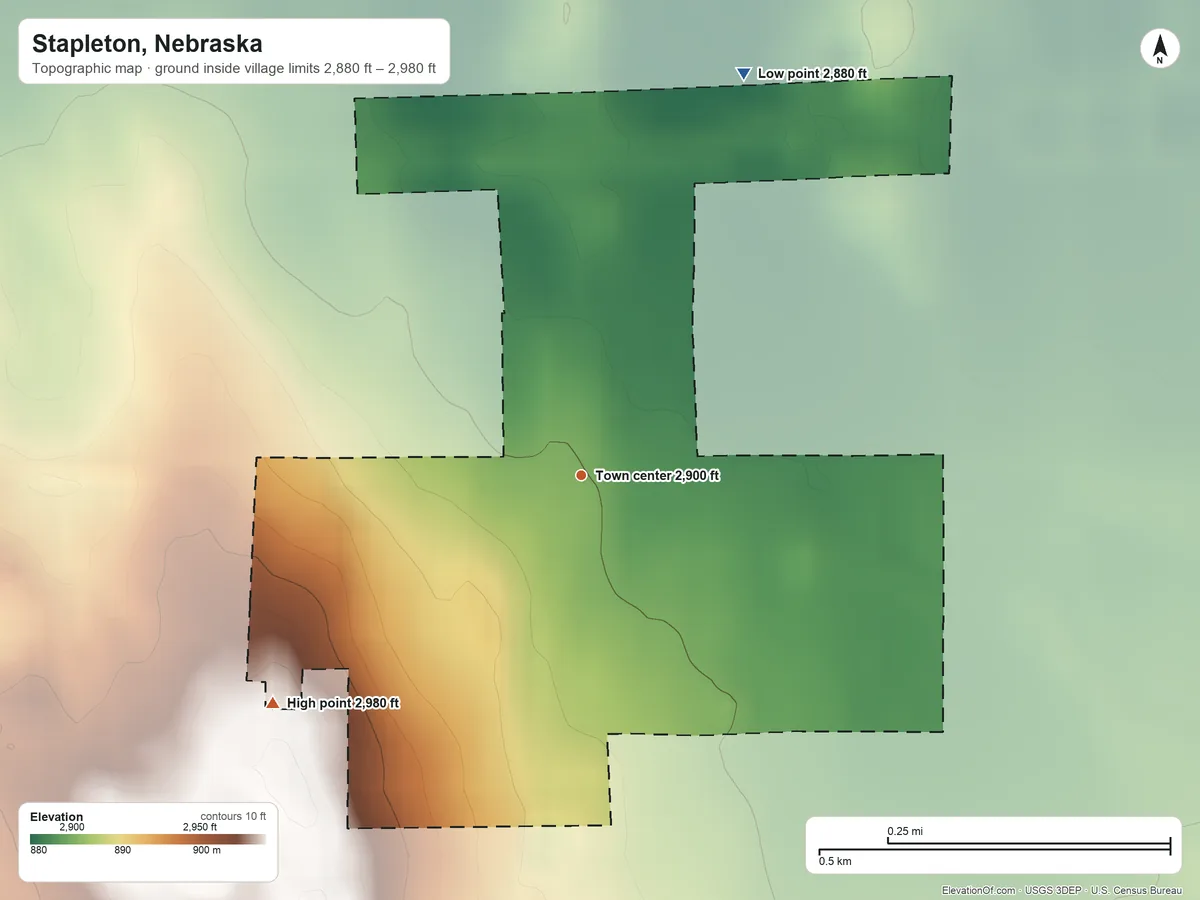Click the '0.5 km' scale label
Image resolution: width=1200 pixels, height=900 pixels.
(x=835, y=861)
